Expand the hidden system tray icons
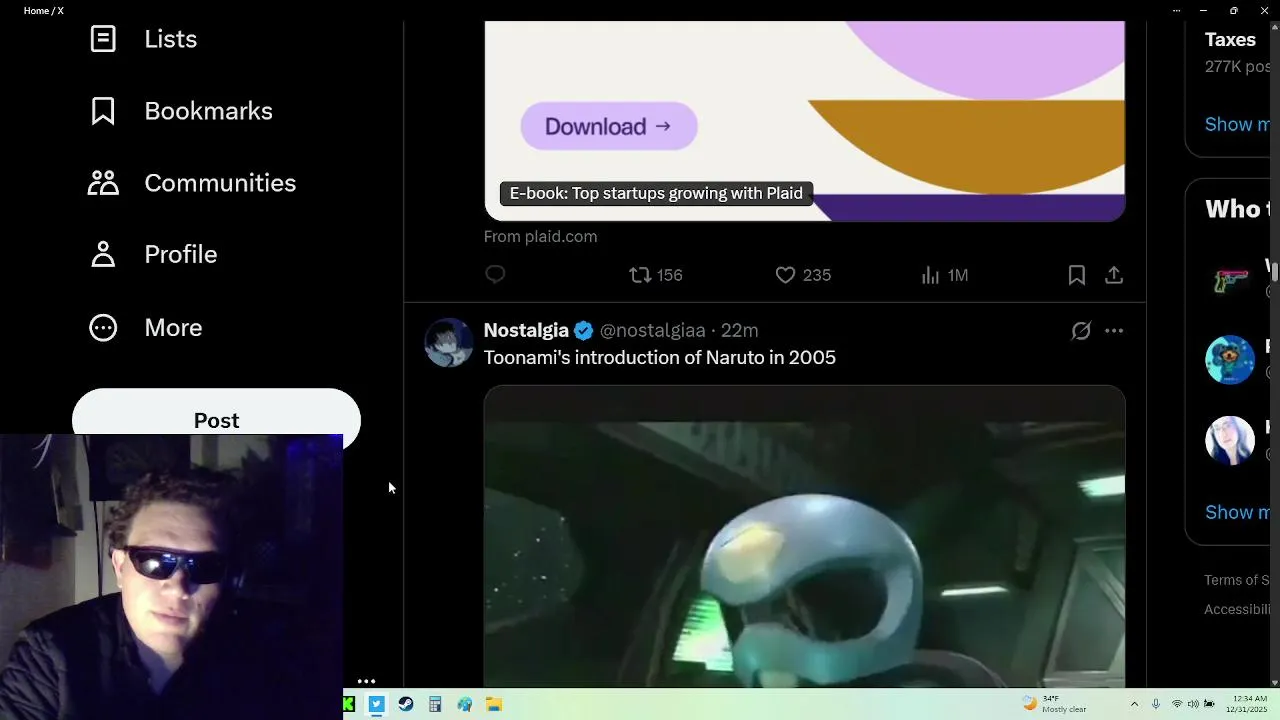Viewport: 1280px width, 720px height. coord(1134,704)
